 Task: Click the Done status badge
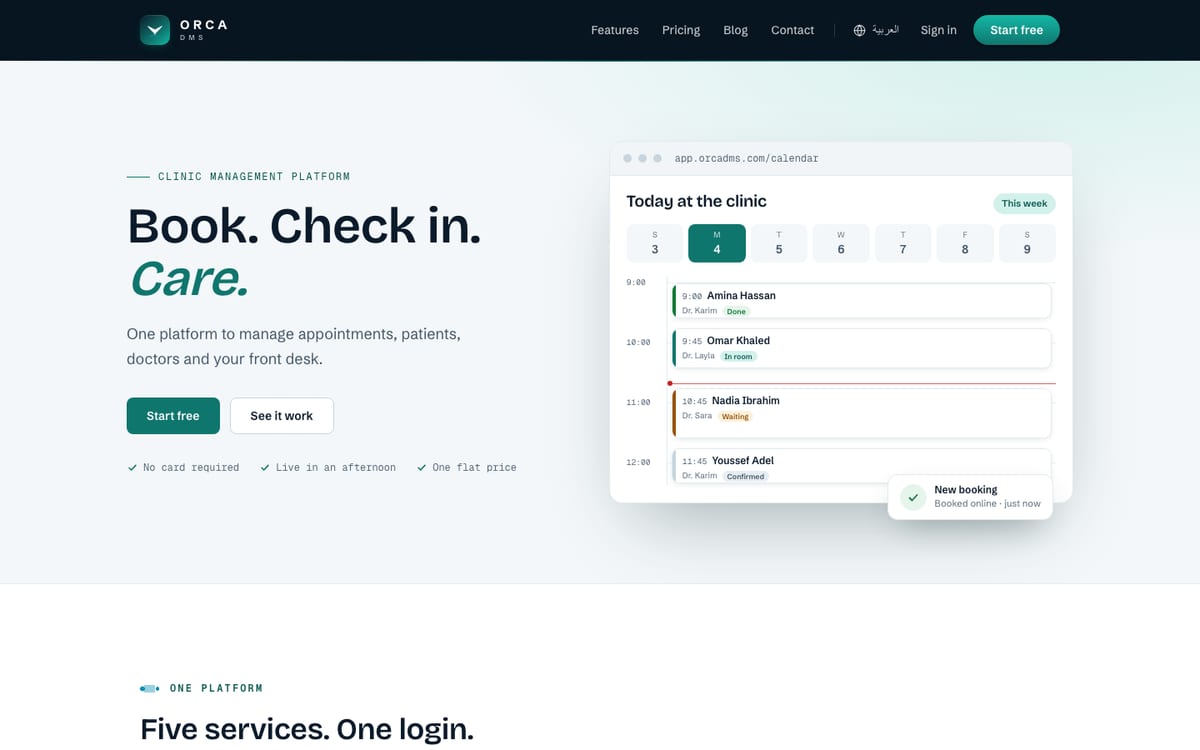[x=737, y=312]
